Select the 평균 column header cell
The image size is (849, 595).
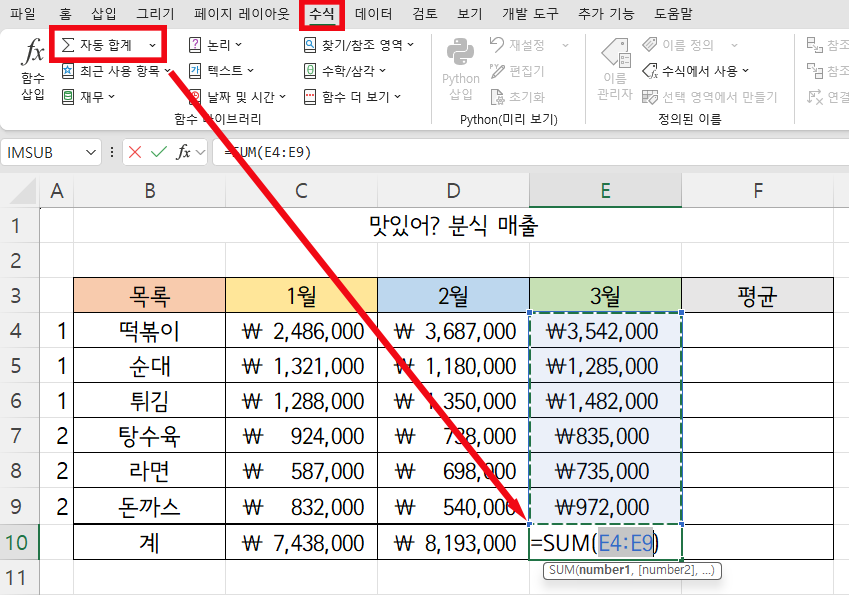(x=757, y=295)
